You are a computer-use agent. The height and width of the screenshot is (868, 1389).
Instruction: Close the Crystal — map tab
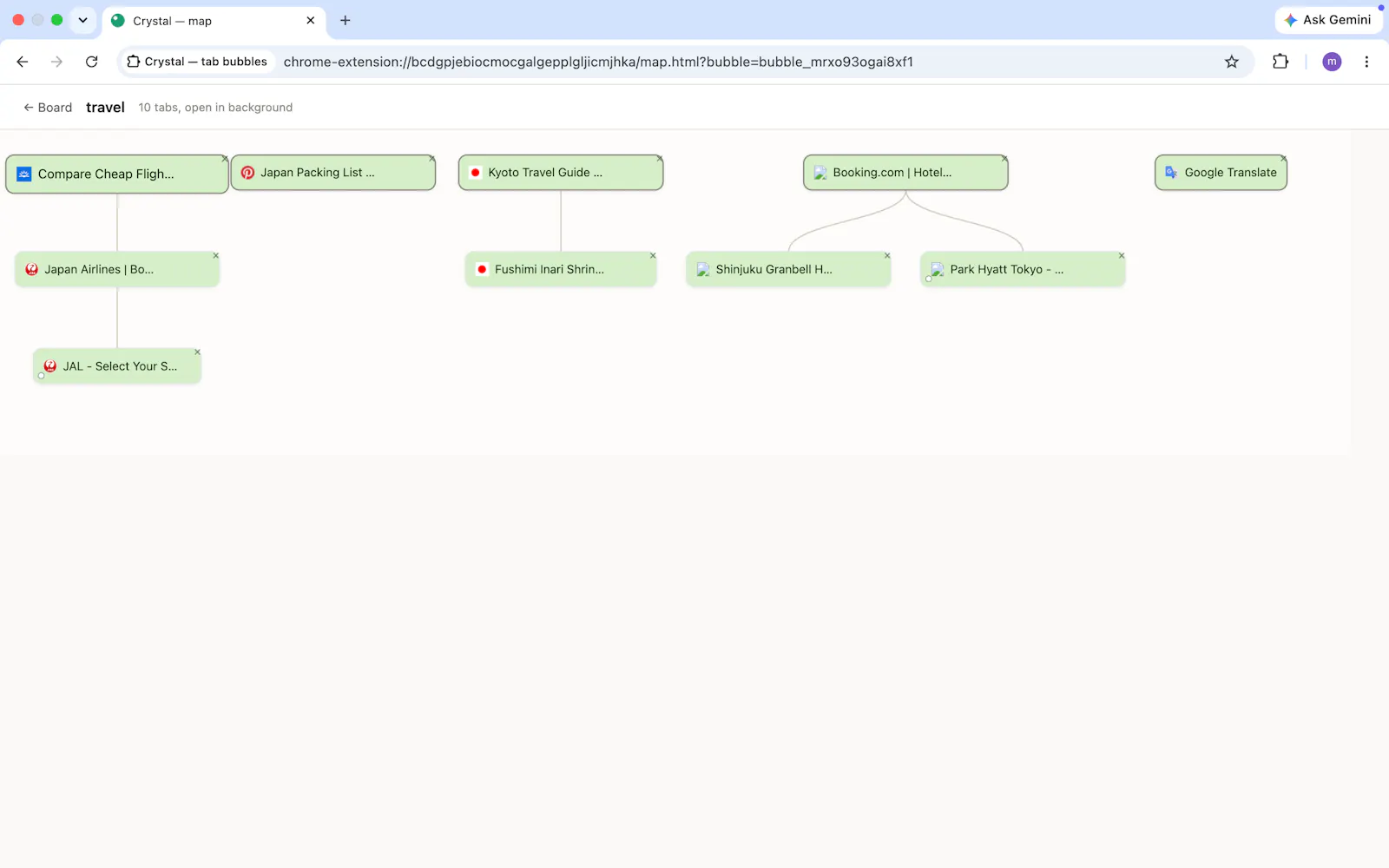click(310, 20)
